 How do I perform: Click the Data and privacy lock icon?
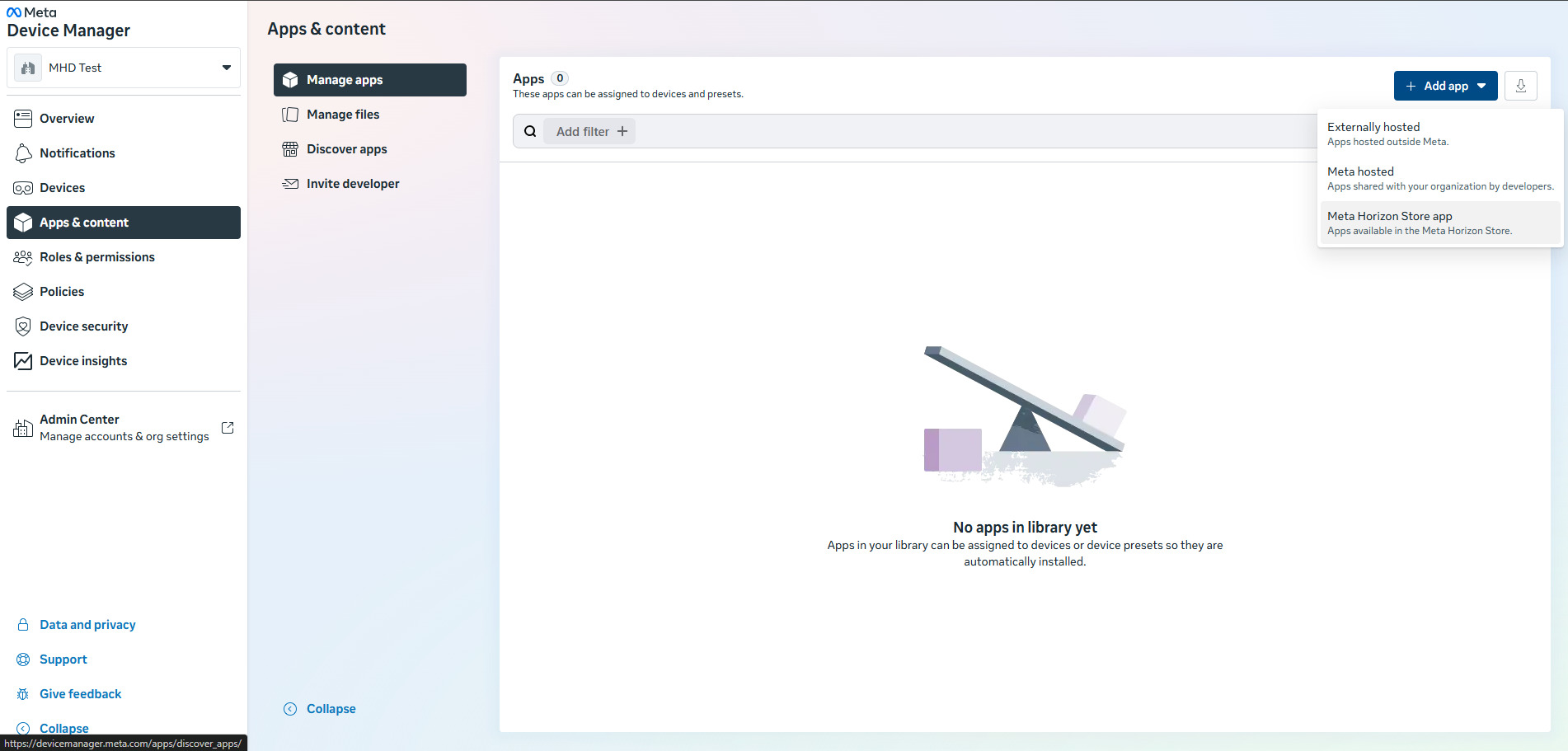tap(23, 625)
